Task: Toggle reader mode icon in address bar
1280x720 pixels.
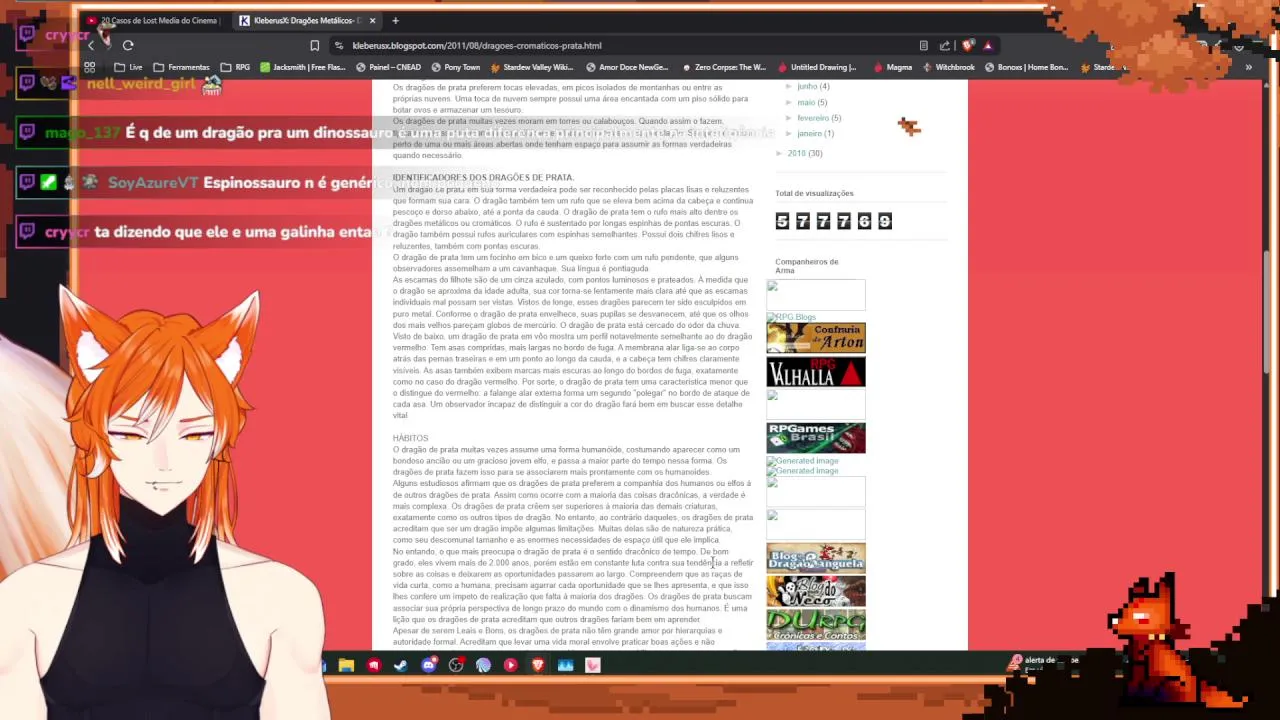Action: (x=923, y=45)
